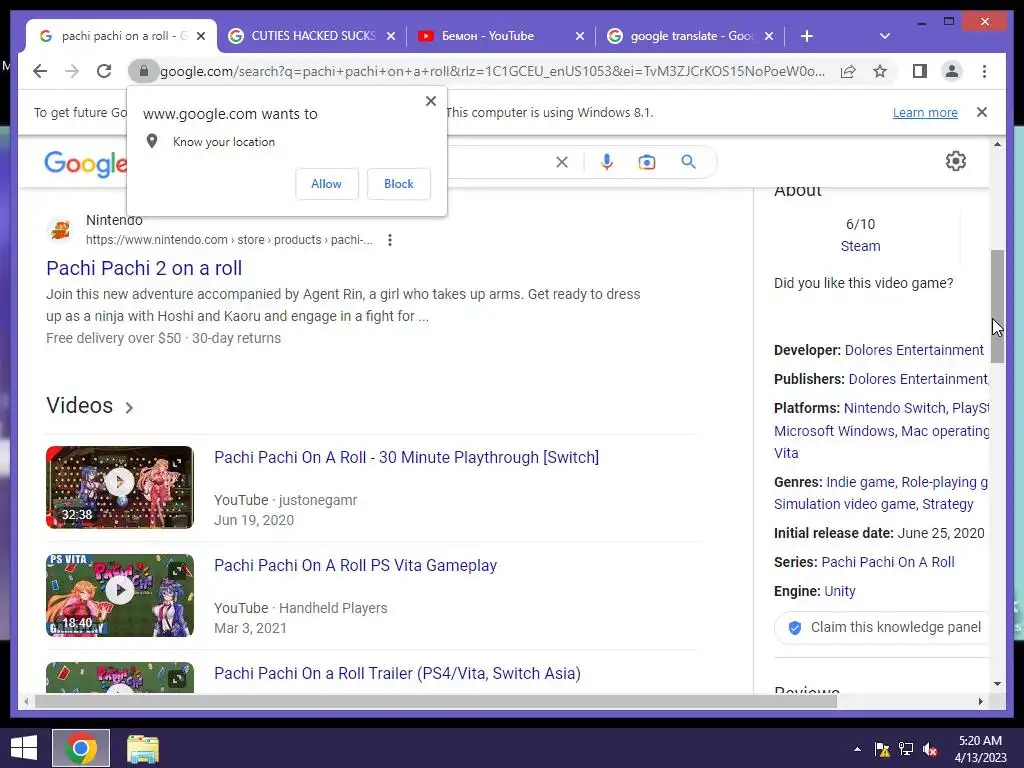Image resolution: width=1024 pixels, height=768 pixels.
Task: Open the taskbar clock and date
Action: (980, 749)
